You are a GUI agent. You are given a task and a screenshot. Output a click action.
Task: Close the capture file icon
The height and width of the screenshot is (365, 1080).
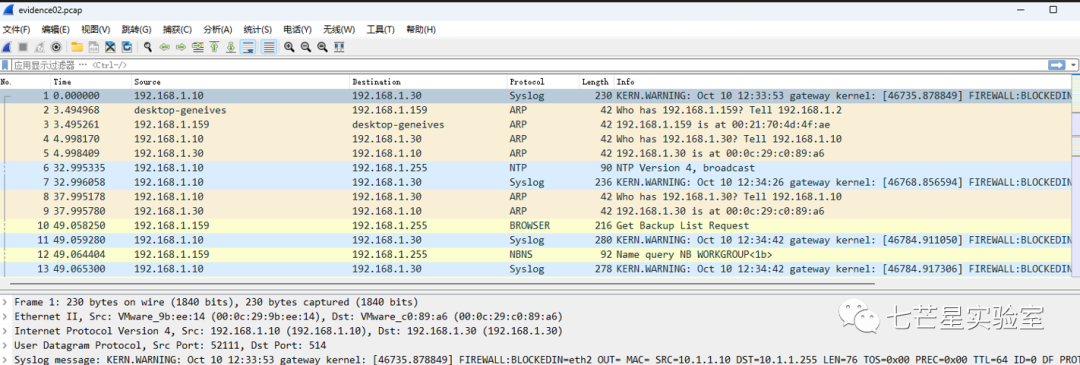pos(110,47)
